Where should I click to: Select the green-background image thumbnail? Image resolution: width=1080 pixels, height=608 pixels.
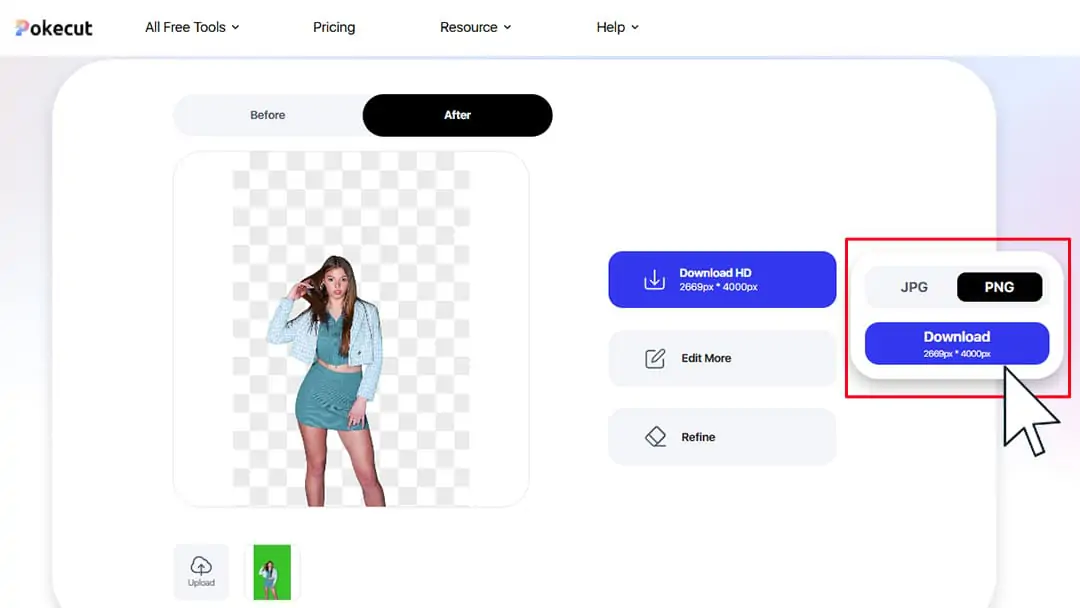[272, 572]
